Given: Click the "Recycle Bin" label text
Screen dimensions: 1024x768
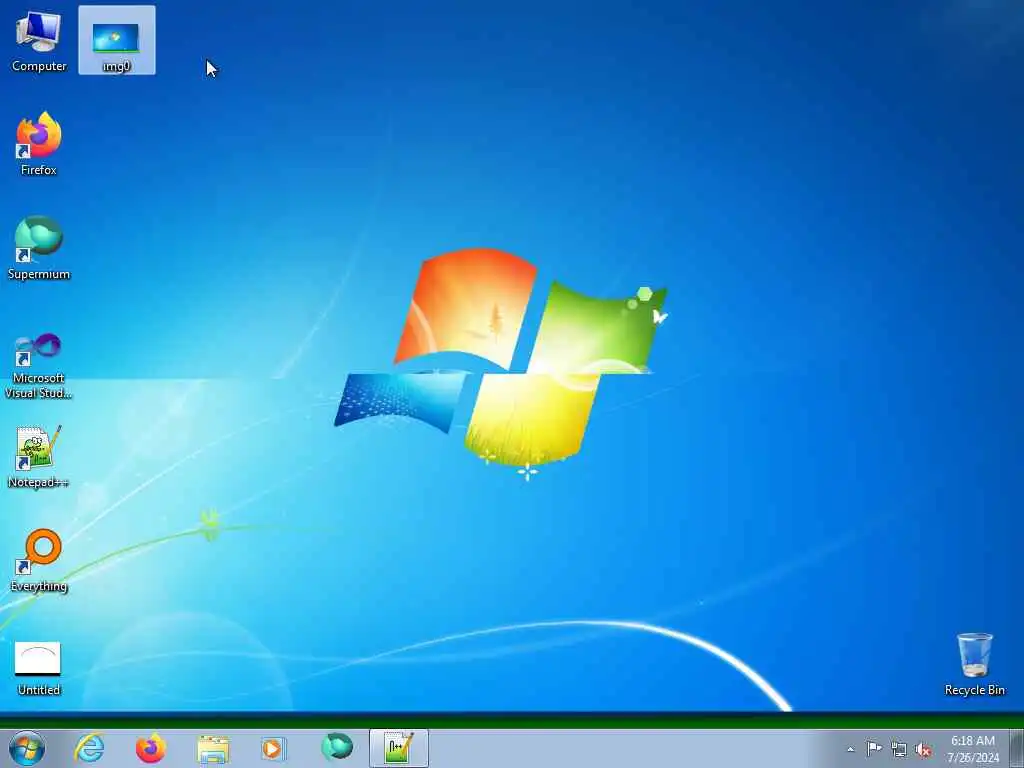Looking at the screenshot, I should pyautogui.click(x=974, y=690).
